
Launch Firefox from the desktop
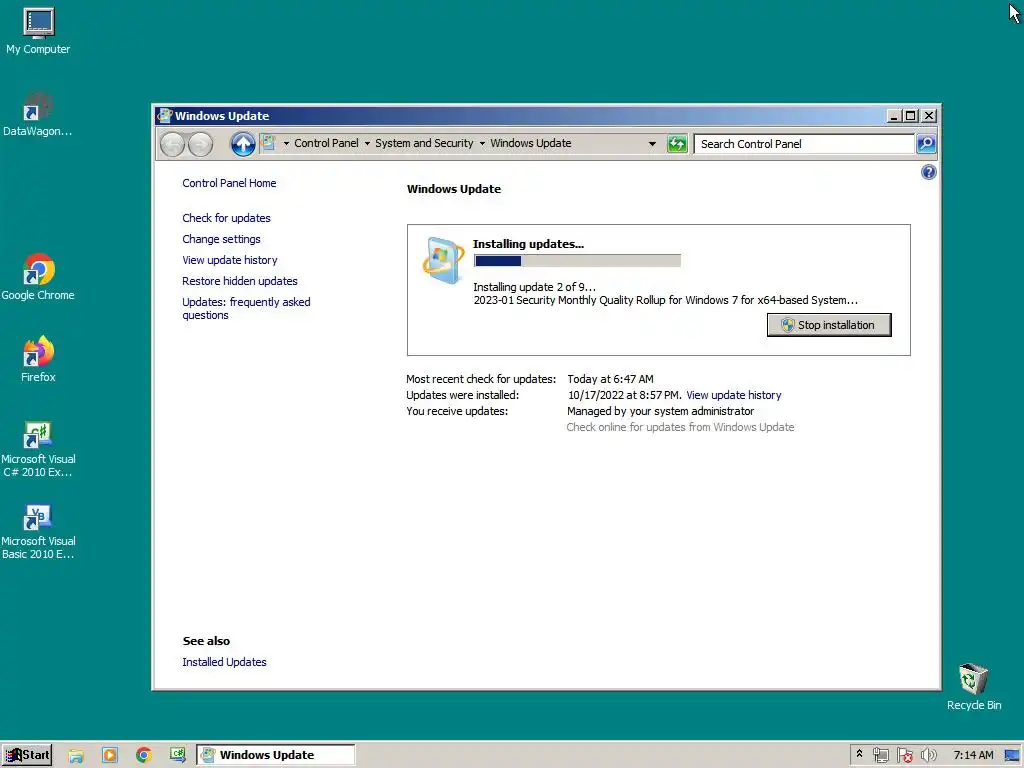(38, 359)
